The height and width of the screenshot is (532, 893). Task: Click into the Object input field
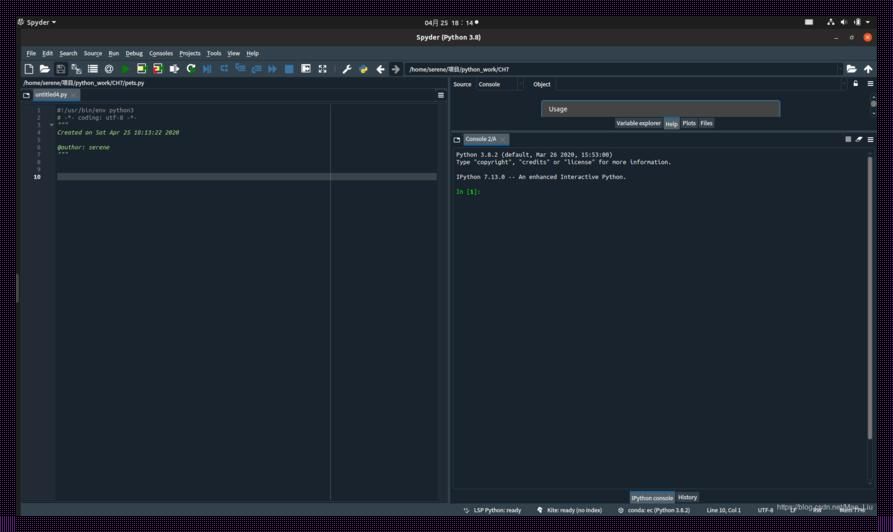tap(700, 84)
